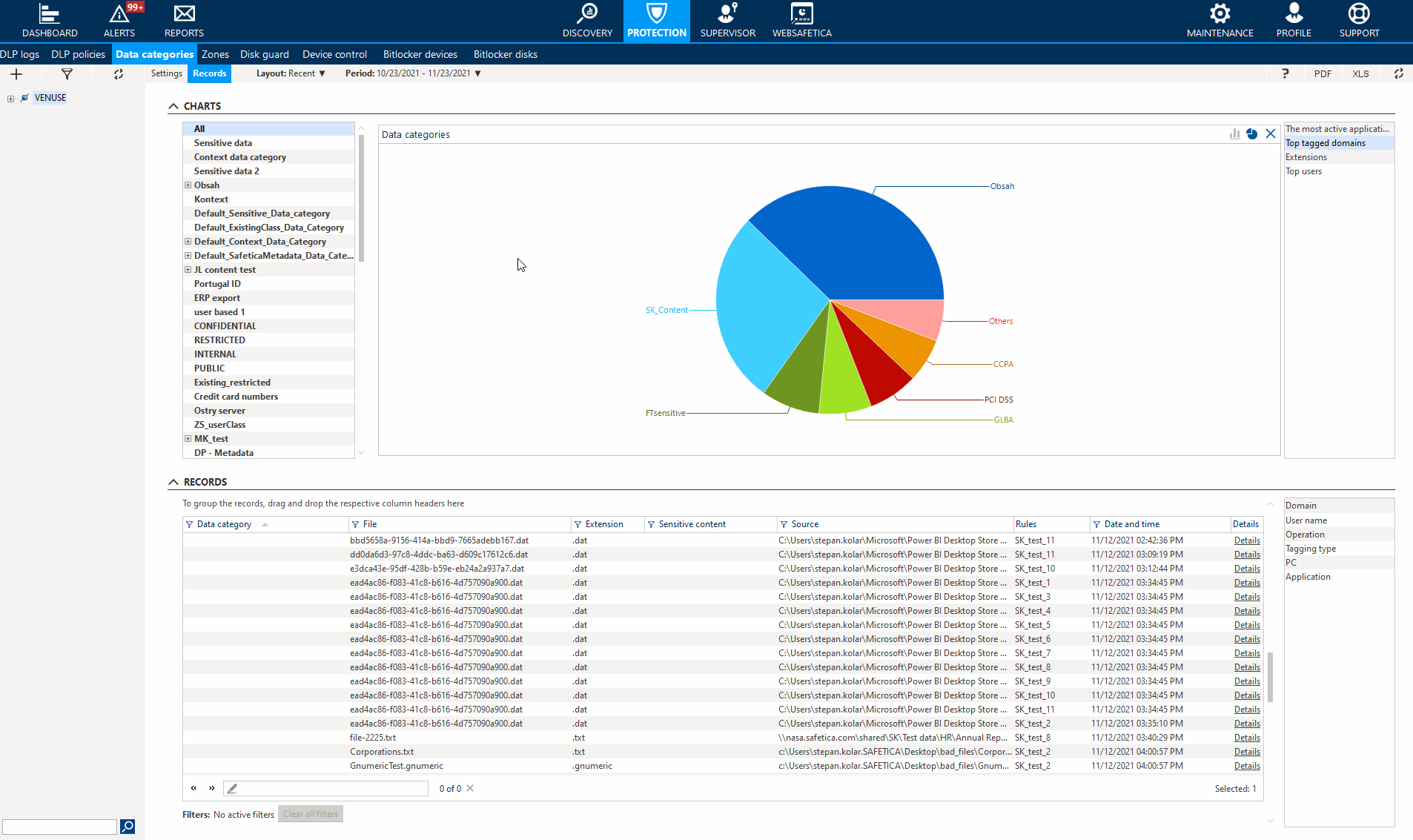Toggle the filter on the Extension column

[x=578, y=524]
